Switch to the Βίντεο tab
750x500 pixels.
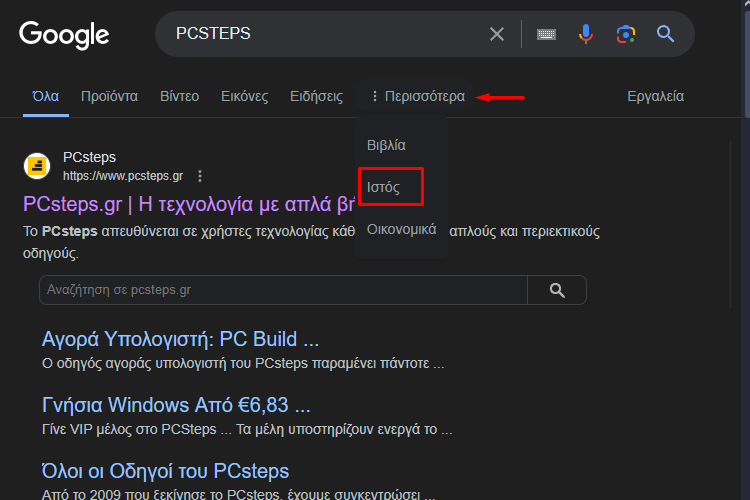pos(179,97)
